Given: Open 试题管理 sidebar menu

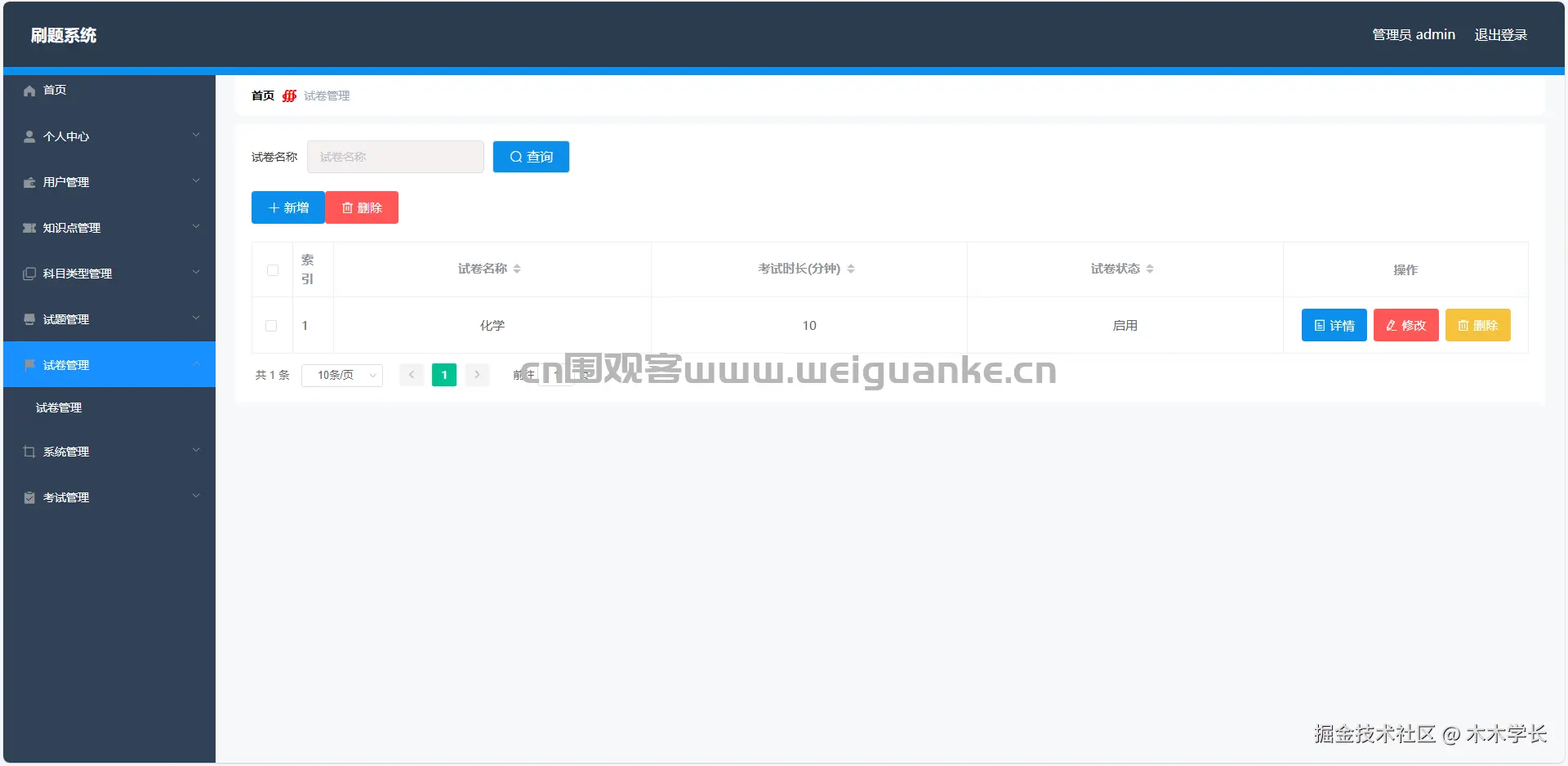Looking at the screenshot, I should (x=109, y=319).
